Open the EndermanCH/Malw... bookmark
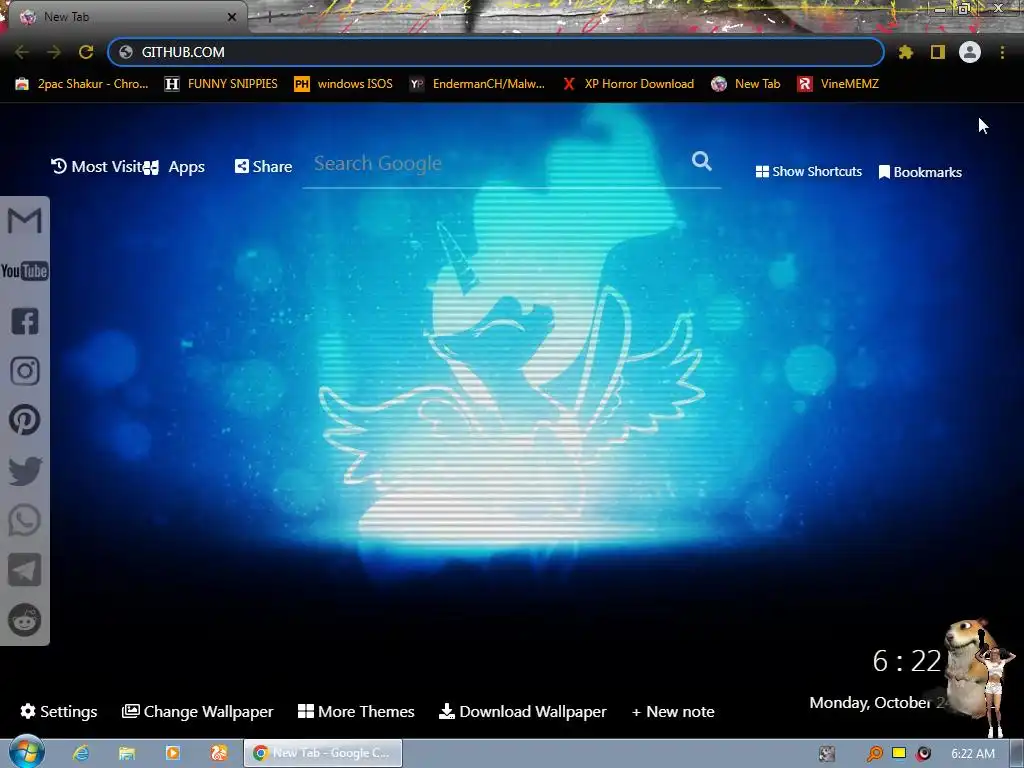Image resolution: width=1024 pixels, height=768 pixels. (477, 84)
